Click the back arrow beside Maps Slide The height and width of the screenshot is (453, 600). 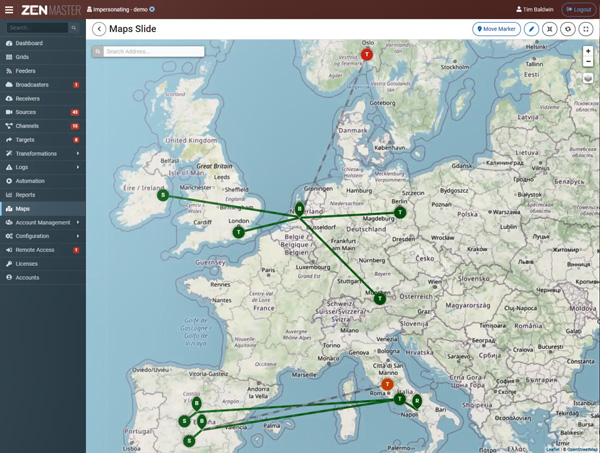coord(99,29)
